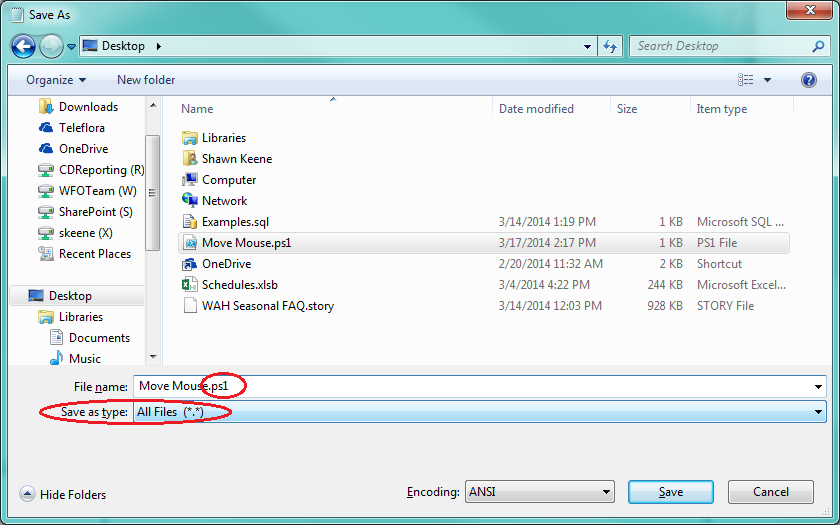The width and height of the screenshot is (840, 525).
Task: Select WAH Seasonal FAQ.story file icon
Action: (x=190, y=305)
